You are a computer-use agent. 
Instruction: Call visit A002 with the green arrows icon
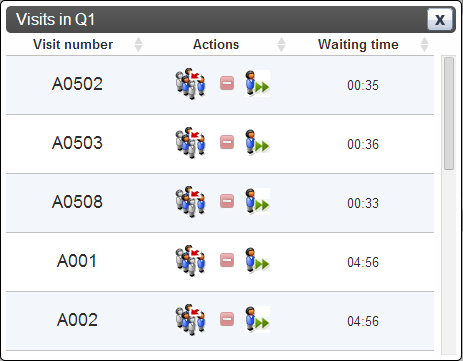coord(257,320)
